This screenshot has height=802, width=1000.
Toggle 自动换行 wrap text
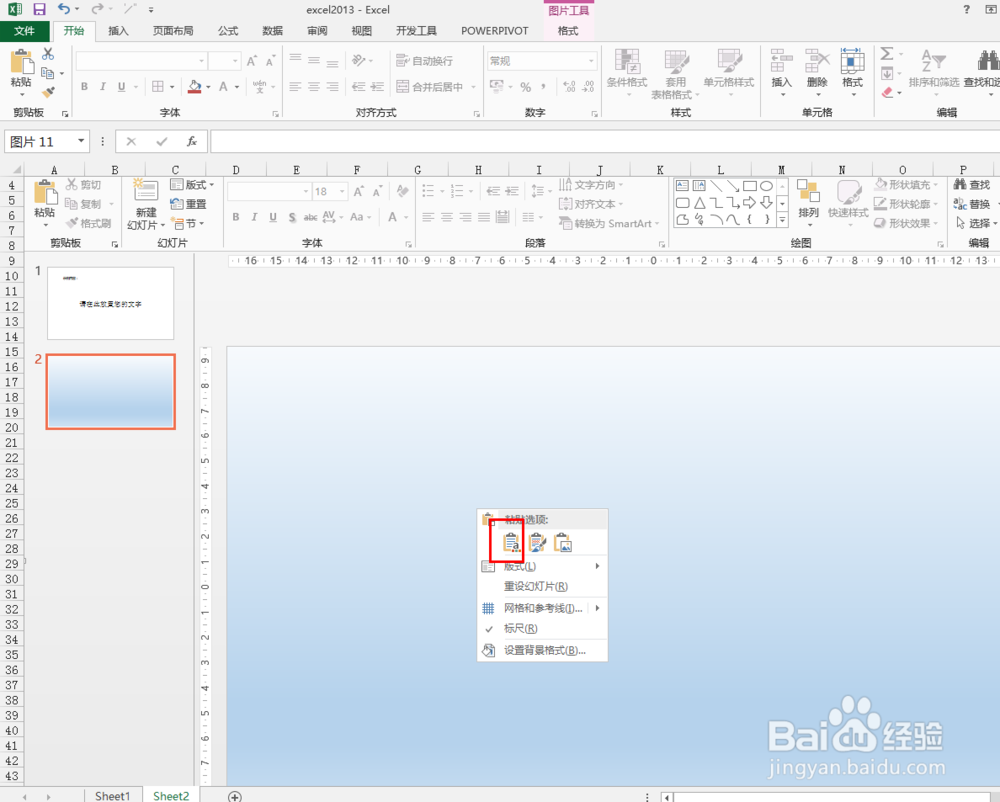pyautogui.click(x=425, y=61)
